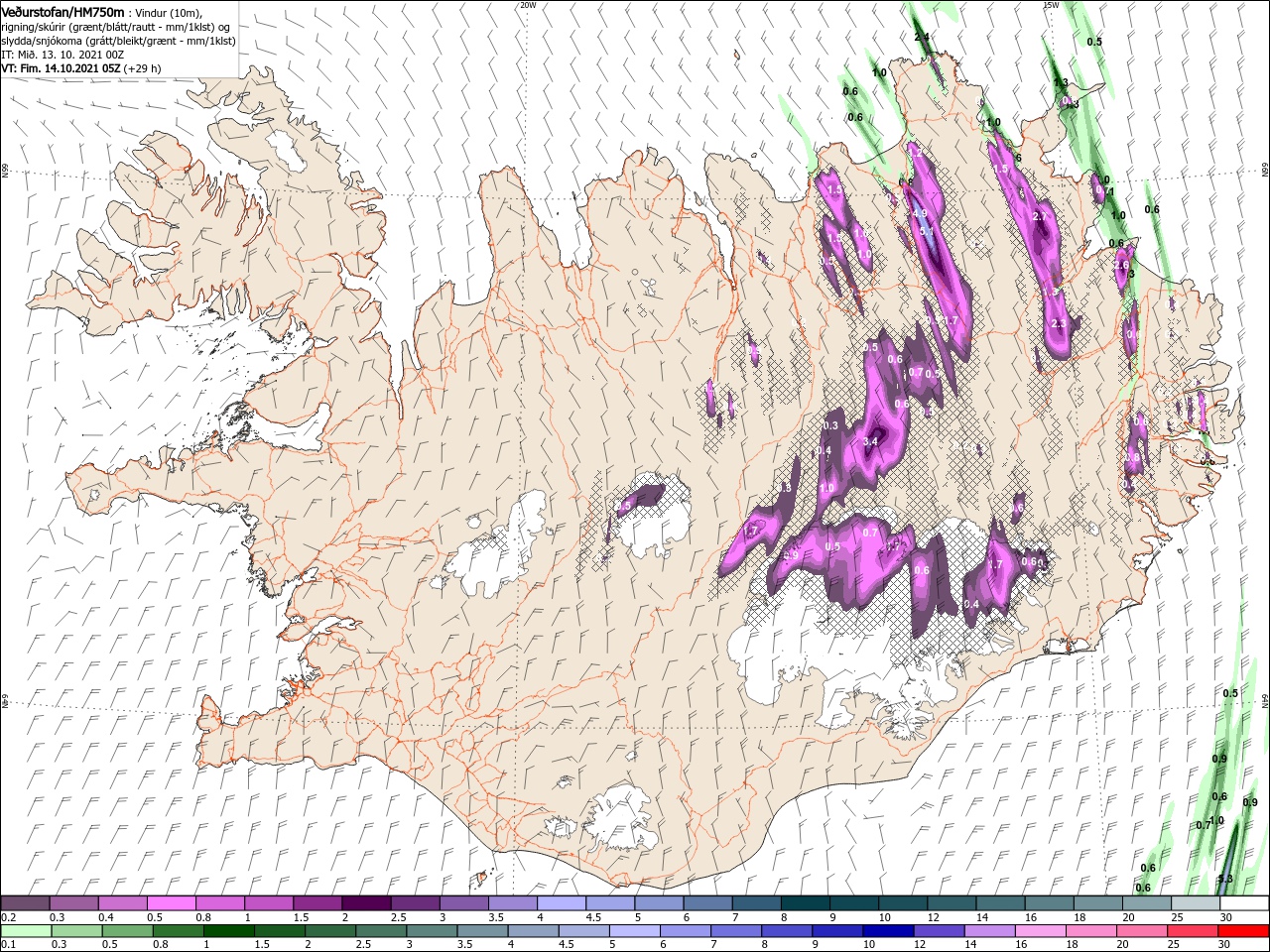
Task: Select the crimson 25 rain legend swatch
Action: [x=1193, y=931]
